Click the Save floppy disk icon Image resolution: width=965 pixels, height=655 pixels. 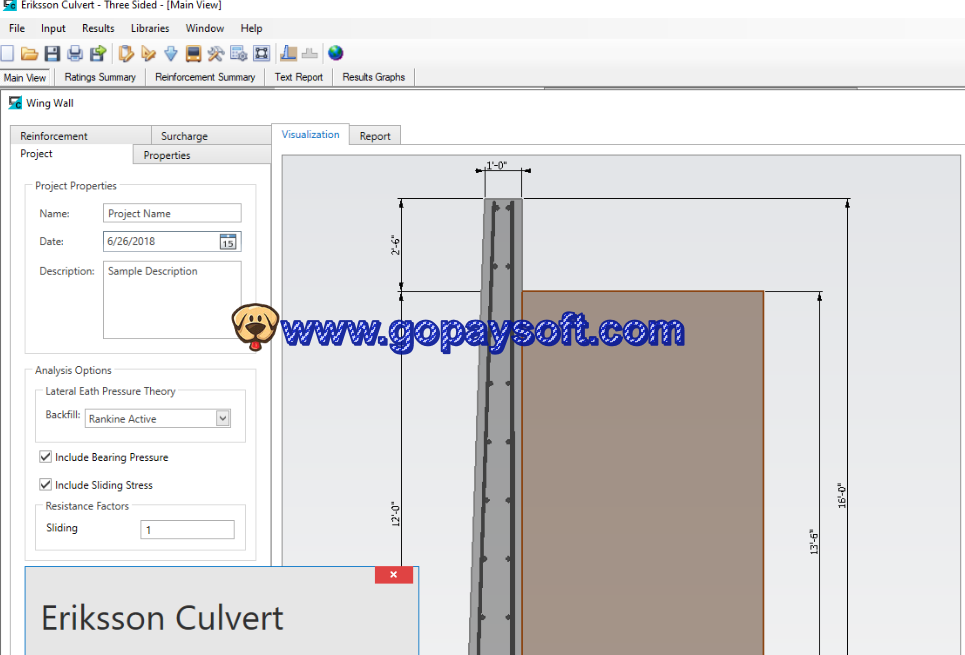52,53
